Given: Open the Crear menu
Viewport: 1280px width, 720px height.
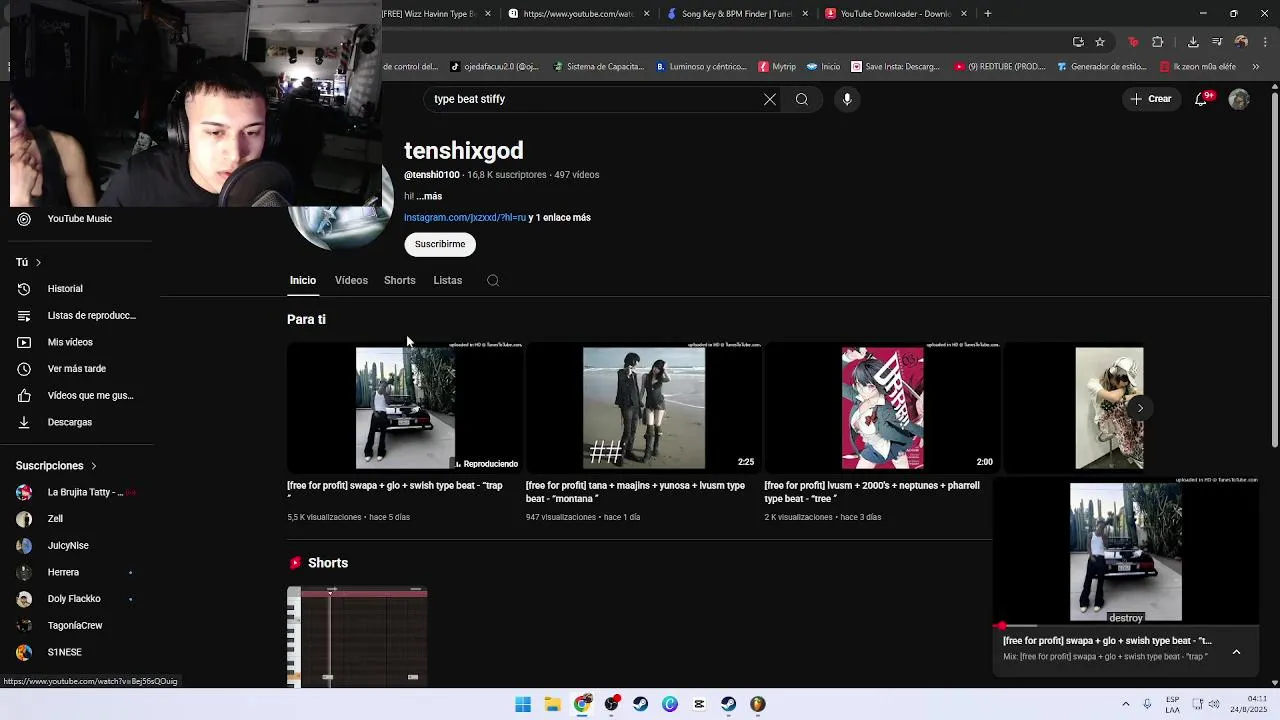Looking at the screenshot, I should (x=1151, y=99).
